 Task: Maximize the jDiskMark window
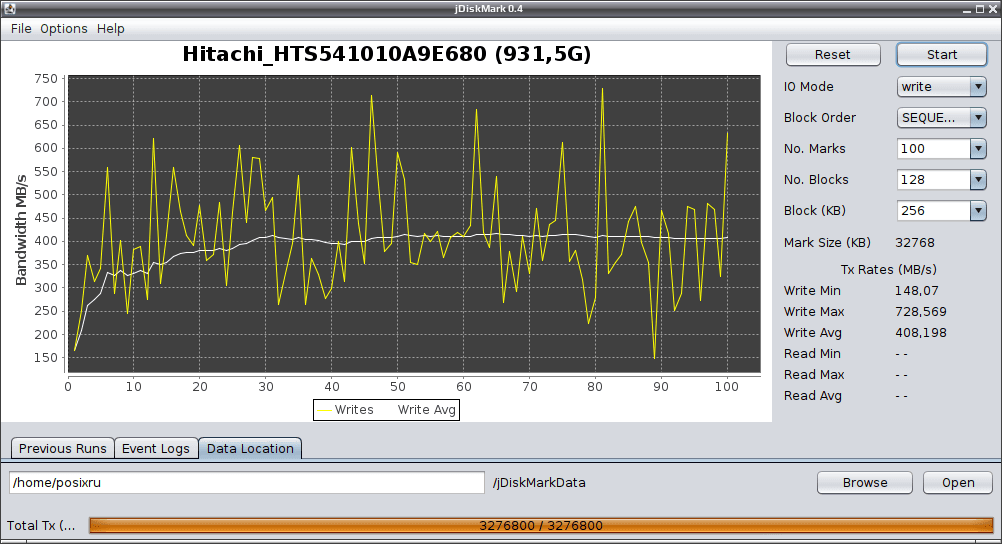980,9
